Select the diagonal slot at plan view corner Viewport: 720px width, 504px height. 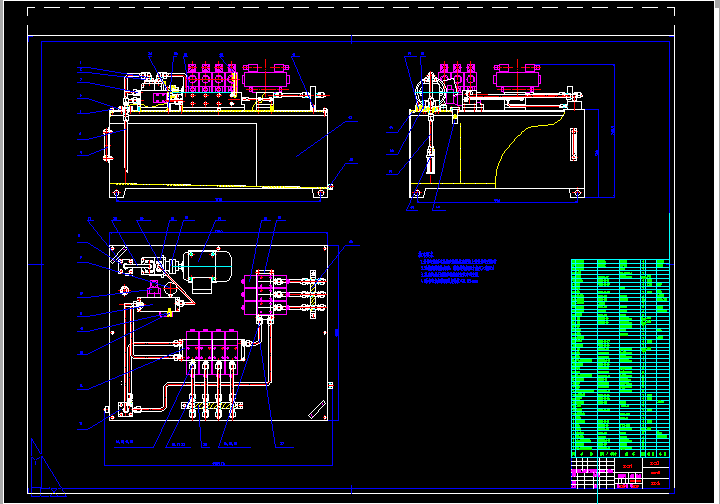point(315,408)
